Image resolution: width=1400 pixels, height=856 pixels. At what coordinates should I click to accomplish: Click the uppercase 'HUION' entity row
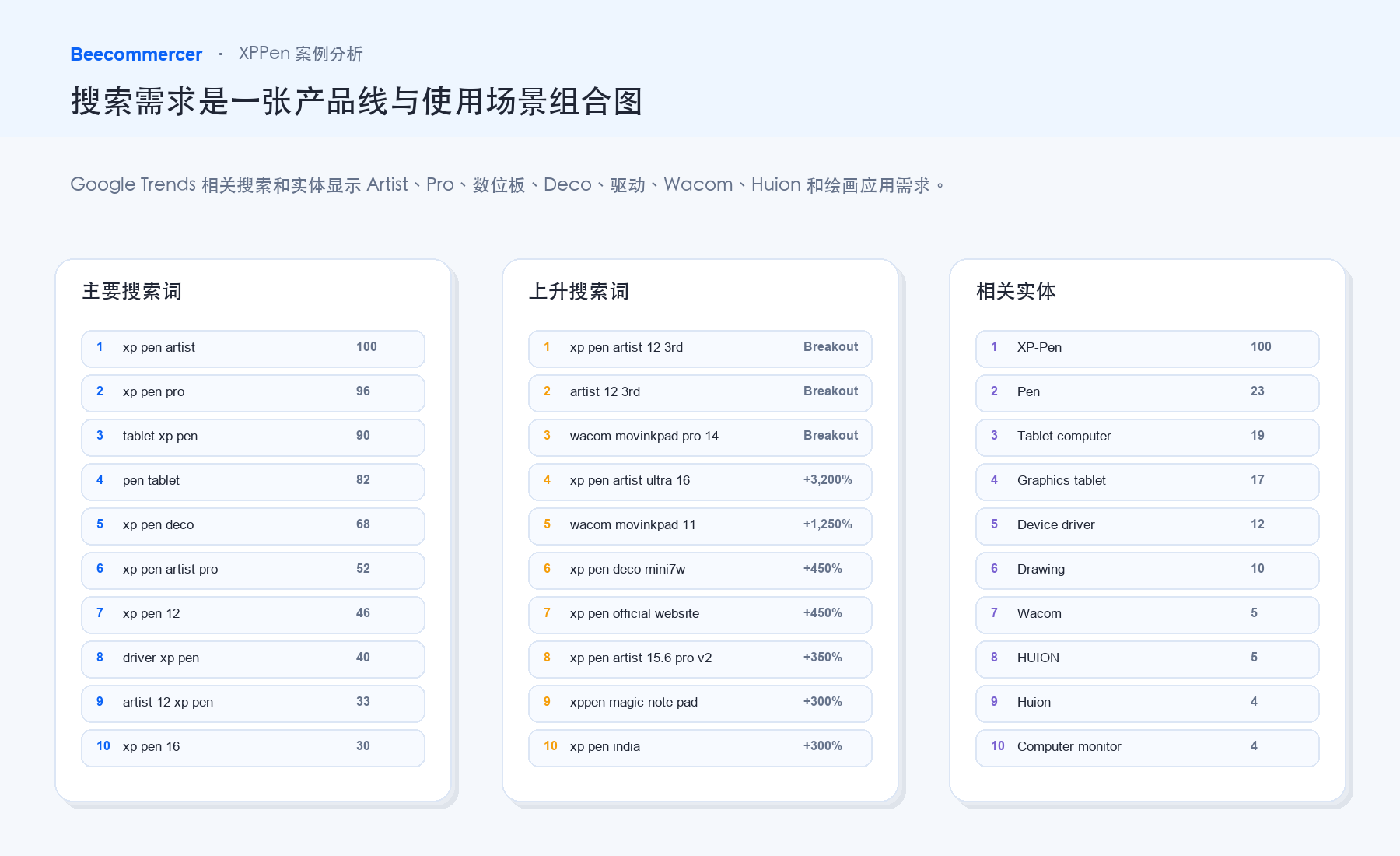[1147, 659]
